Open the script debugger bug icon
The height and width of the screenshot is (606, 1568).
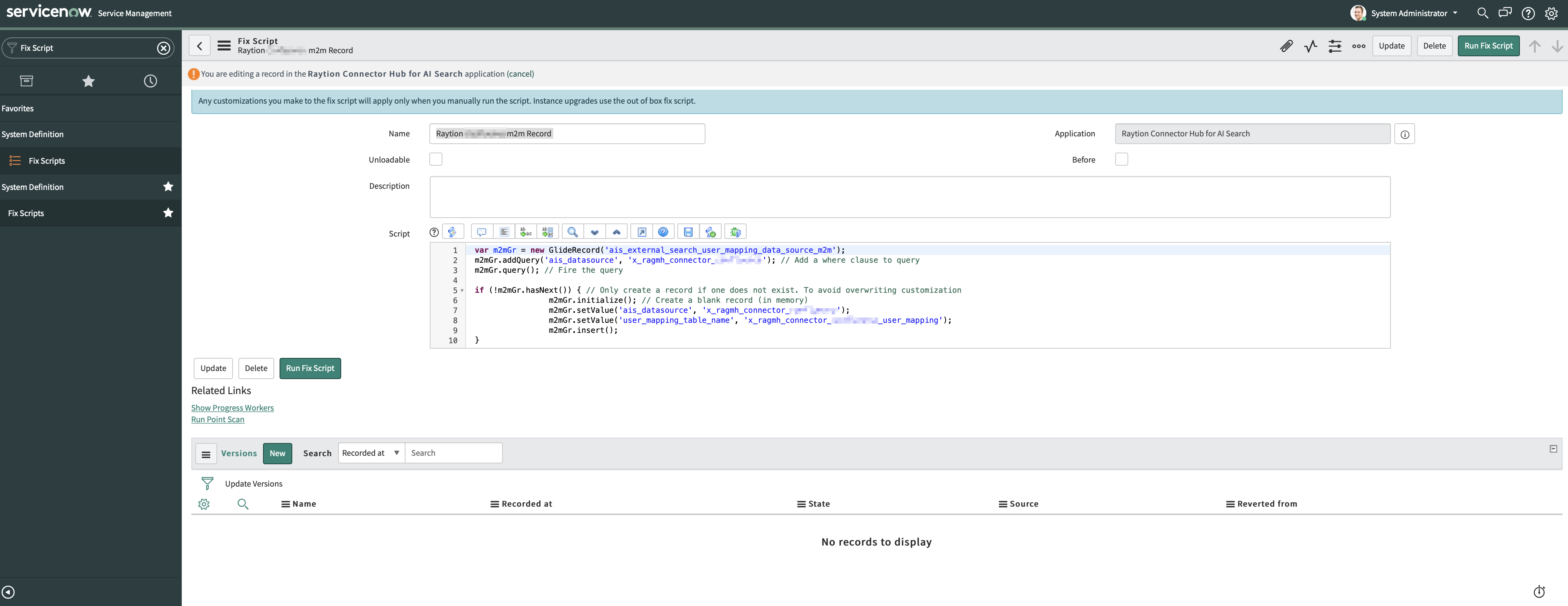735,232
